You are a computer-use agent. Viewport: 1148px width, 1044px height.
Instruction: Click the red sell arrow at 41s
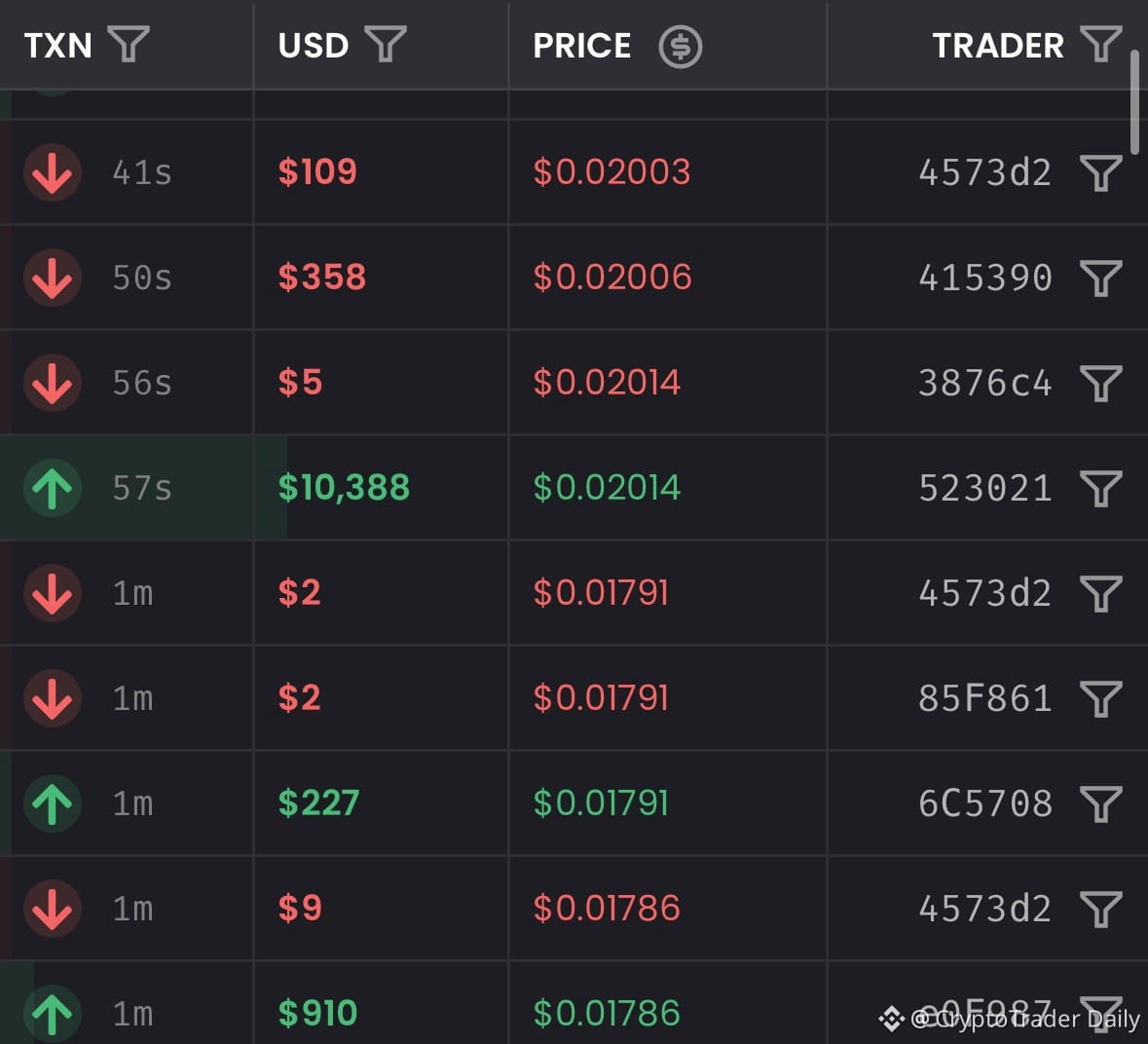pyautogui.click(x=52, y=172)
